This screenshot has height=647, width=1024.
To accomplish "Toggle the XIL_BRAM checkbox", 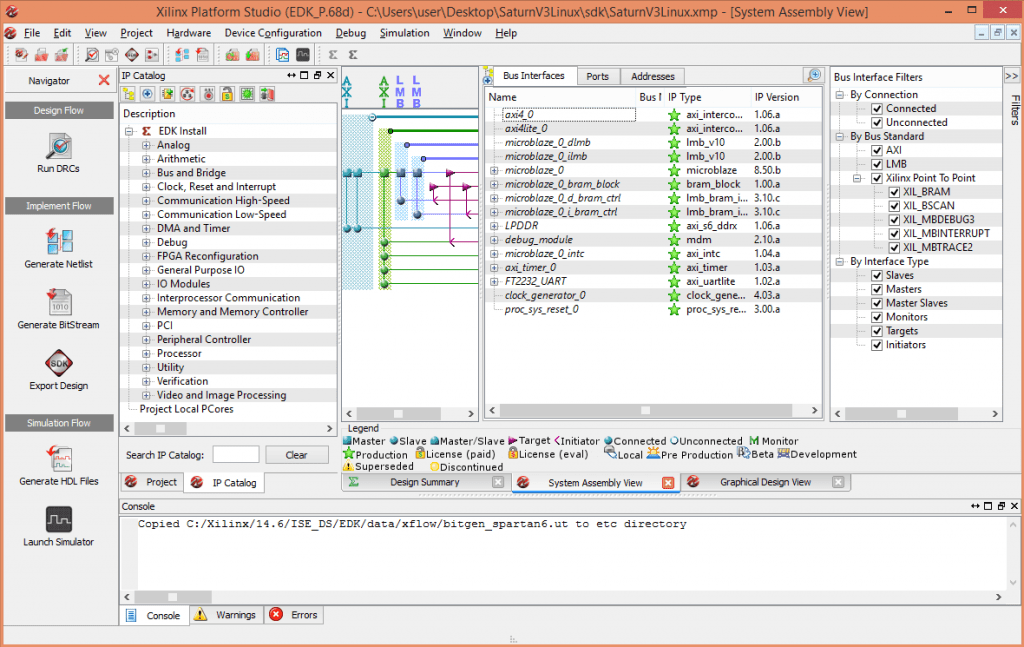I will click(x=894, y=192).
